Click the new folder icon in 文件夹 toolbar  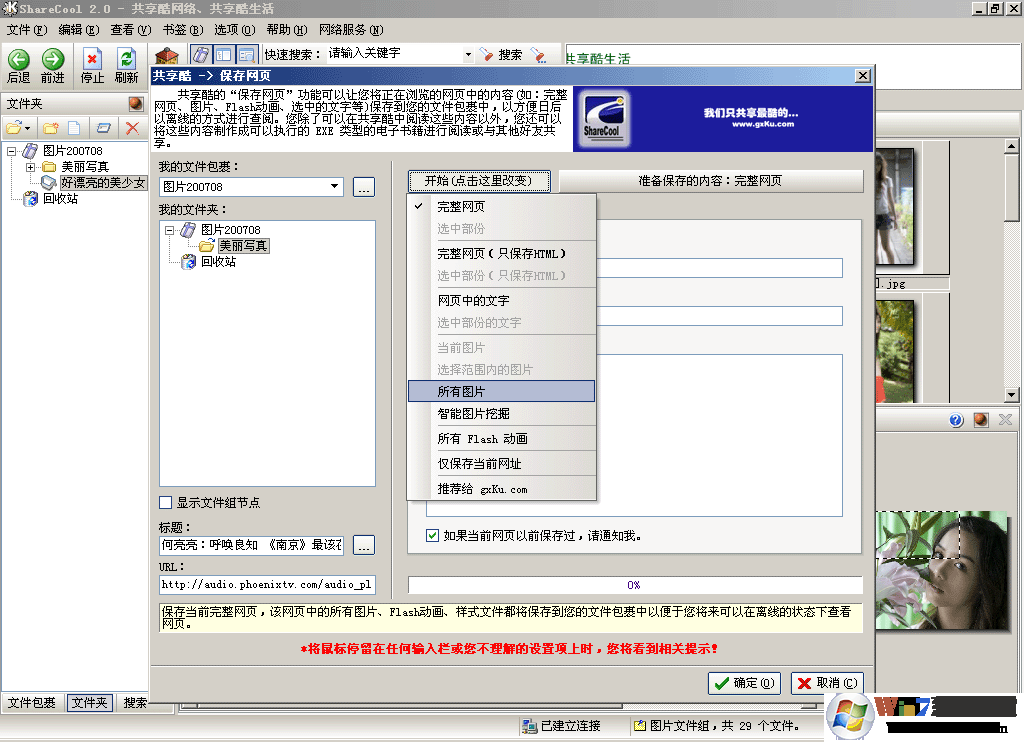(x=49, y=128)
